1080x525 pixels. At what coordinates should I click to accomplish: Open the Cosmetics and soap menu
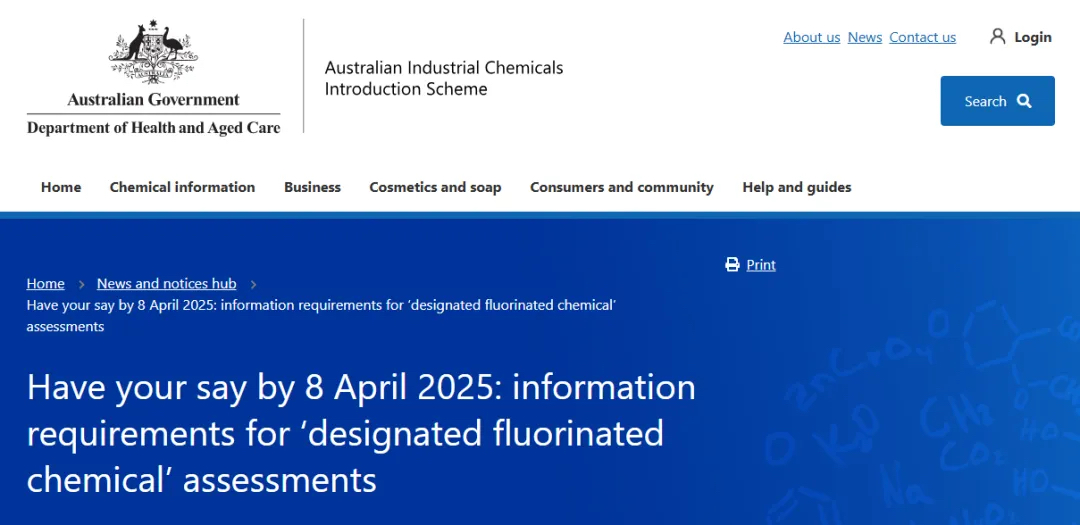point(435,187)
